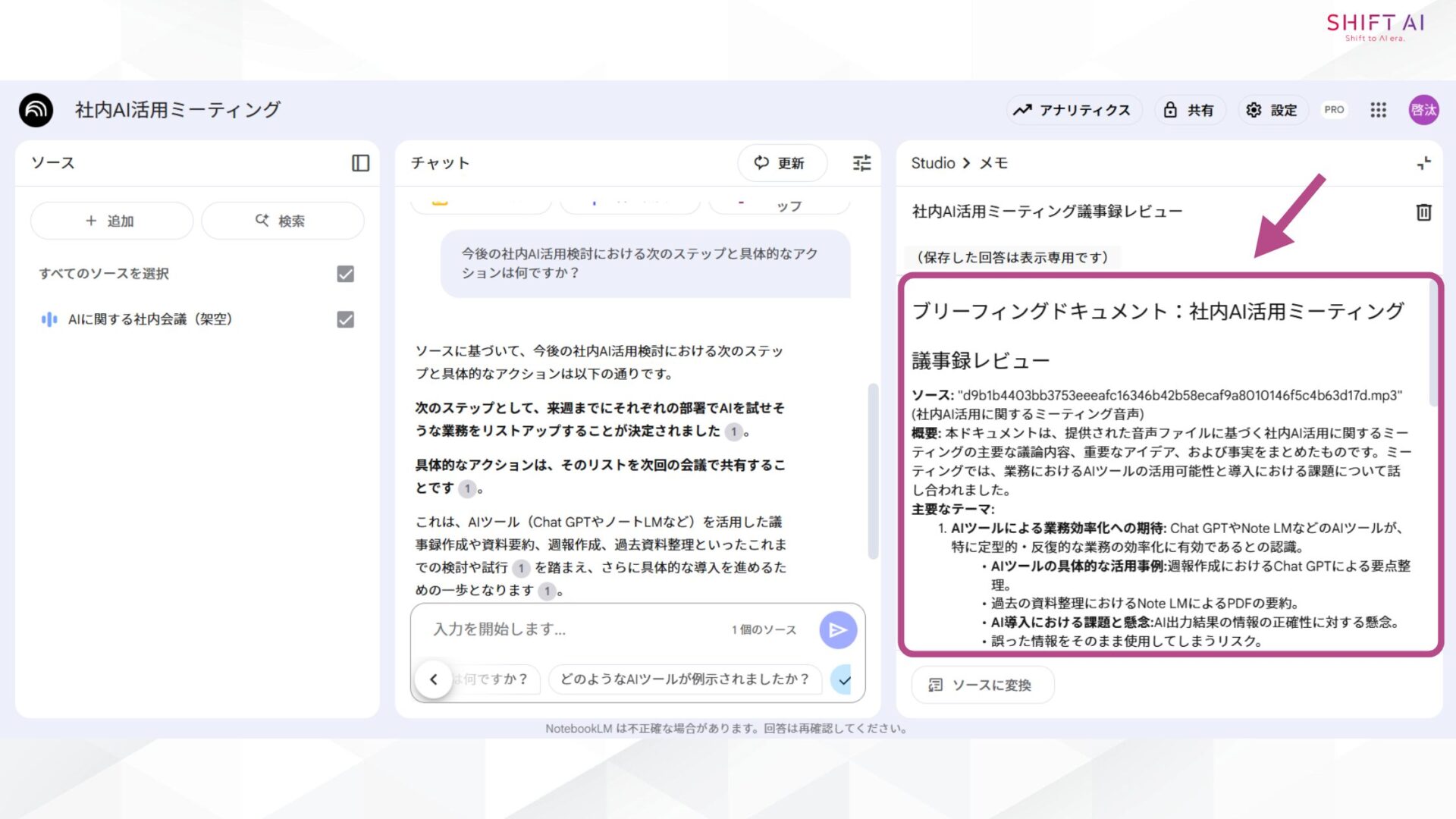This screenshot has height=819, width=1456.
Task: Collapse the Studio panel
Action: pyautogui.click(x=1423, y=163)
